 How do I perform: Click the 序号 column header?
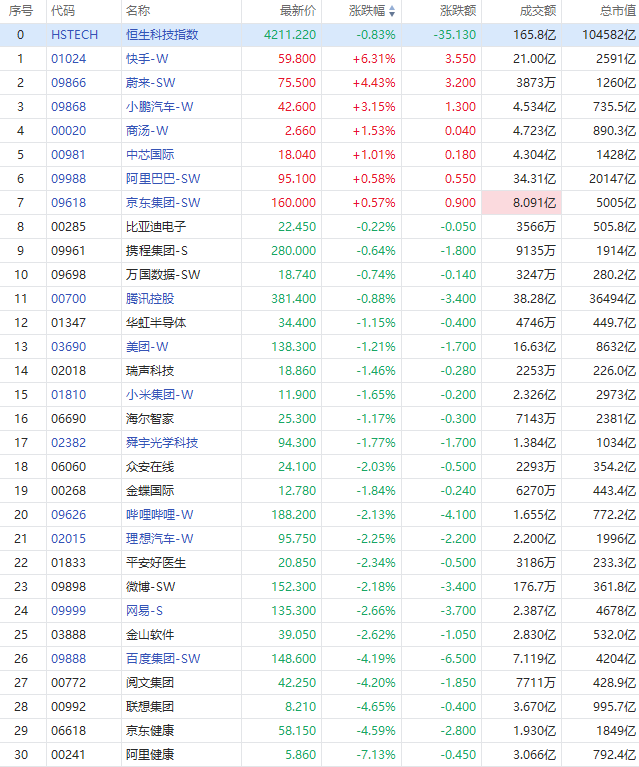pyautogui.click(x=21, y=11)
